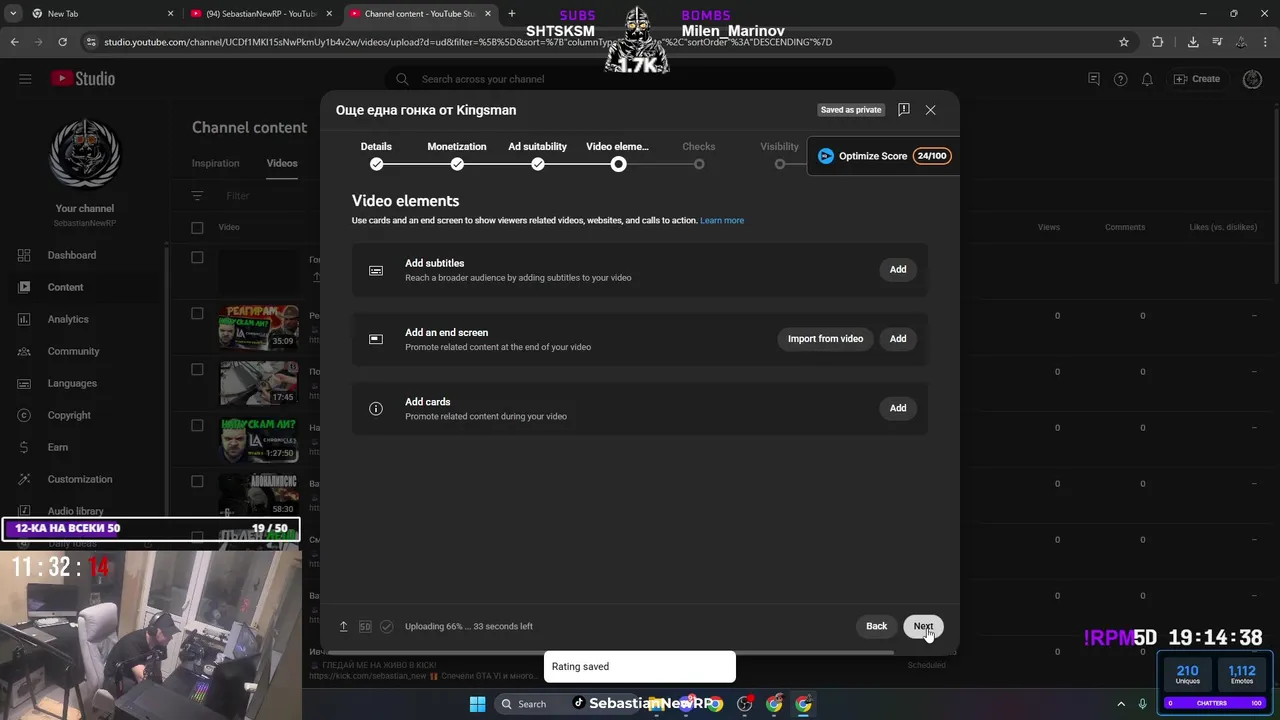1280x720 pixels.
Task: Click Add for subtitles
Action: coord(898,269)
